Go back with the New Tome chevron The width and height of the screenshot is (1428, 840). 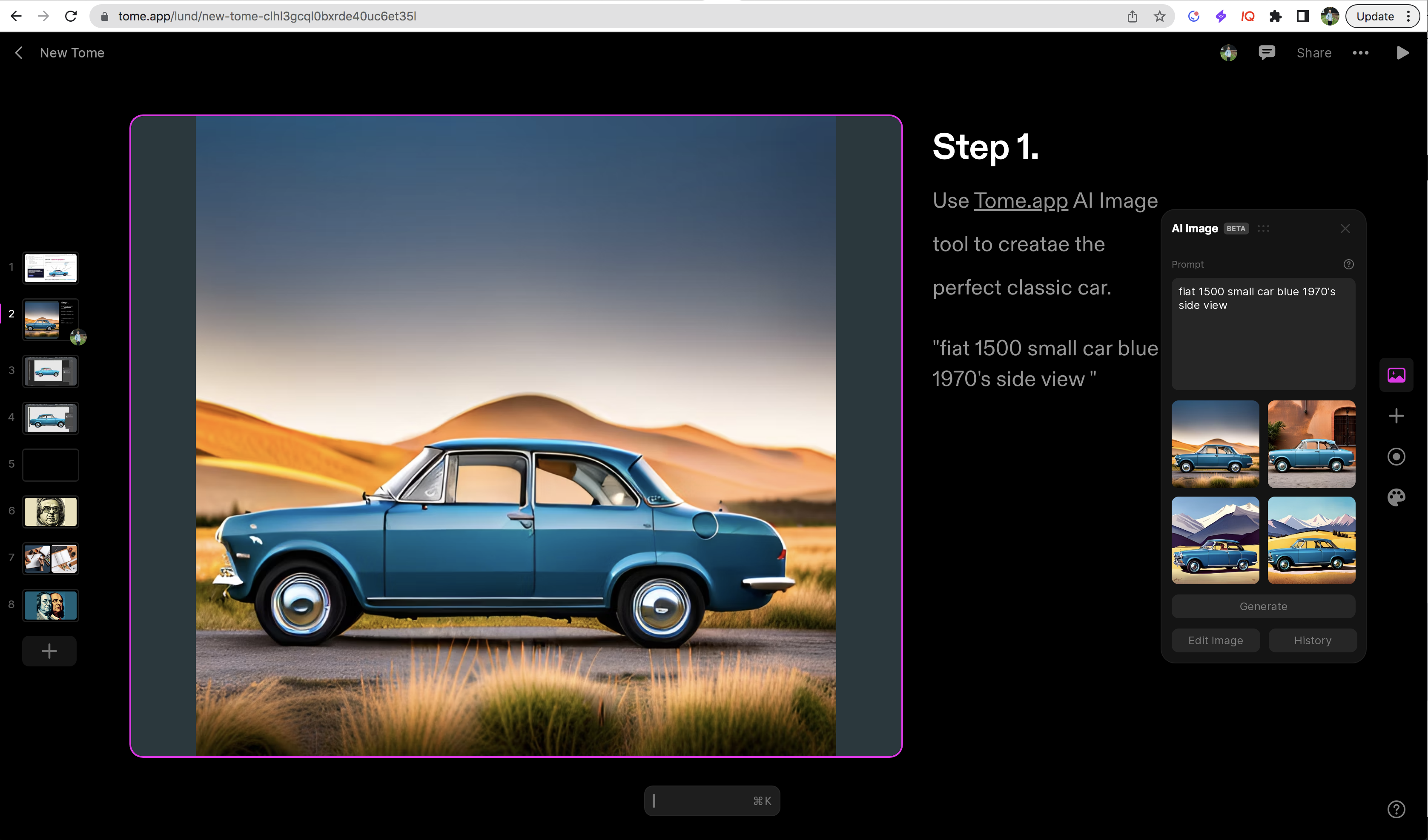click(19, 53)
